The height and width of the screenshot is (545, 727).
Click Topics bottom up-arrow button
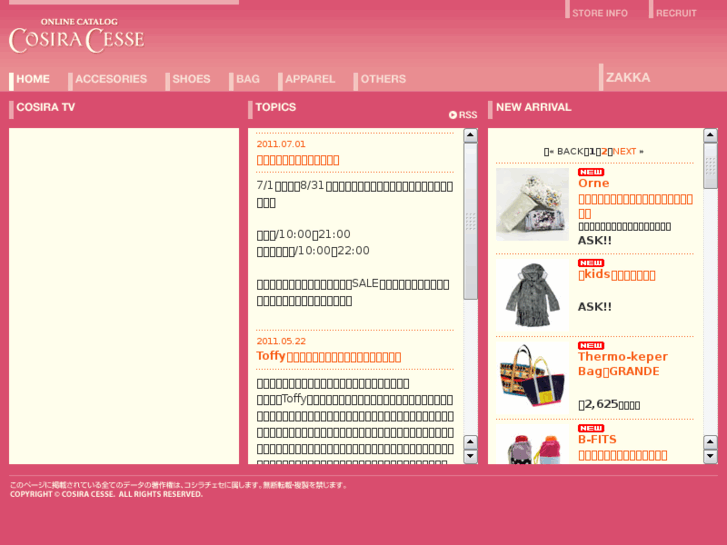471,442
